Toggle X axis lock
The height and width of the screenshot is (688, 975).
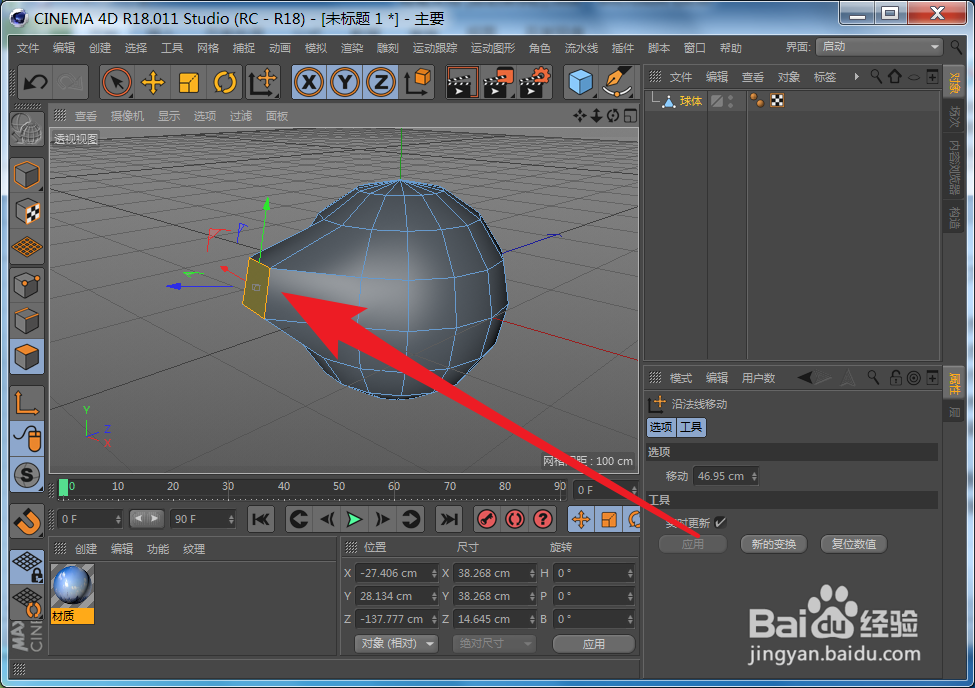pyautogui.click(x=309, y=82)
